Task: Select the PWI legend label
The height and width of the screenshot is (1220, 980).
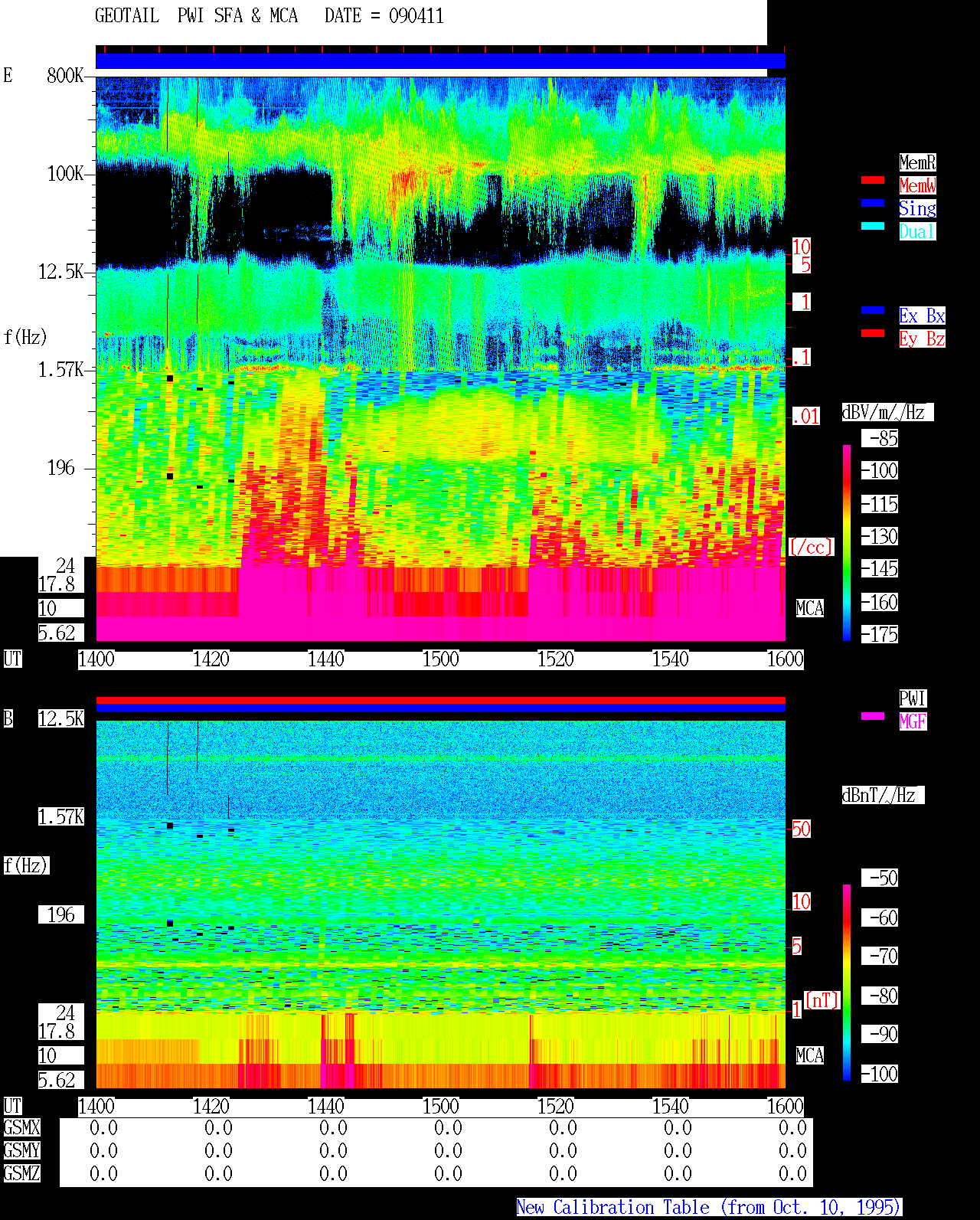Action: point(913,698)
